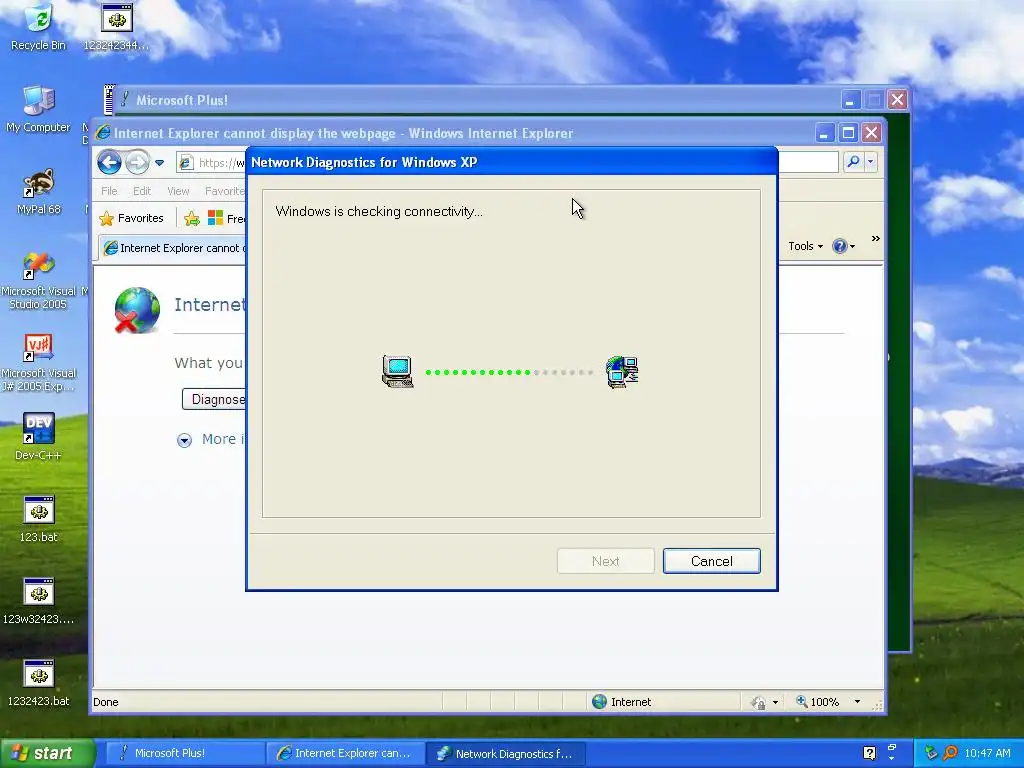Viewport: 1024px width, 768px height.
Task: Click the Diagnose connection problems button
Action: (214, 399)
